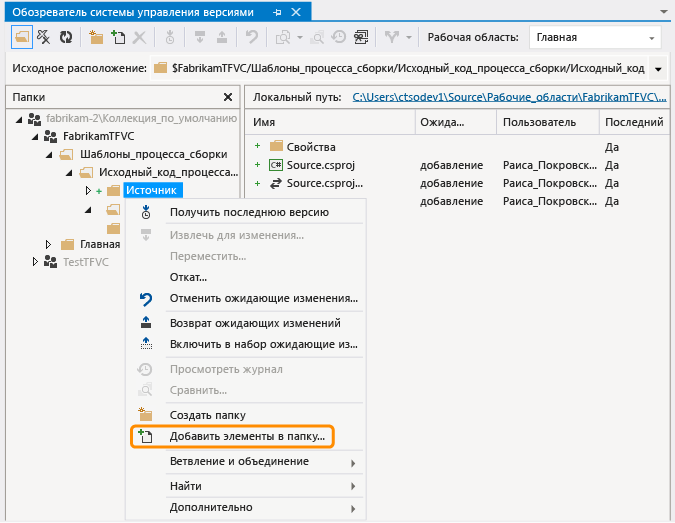Click the add items toolbar icon
Screen dimensions: 675x523
pyautogui.click(x=118, y=37)
